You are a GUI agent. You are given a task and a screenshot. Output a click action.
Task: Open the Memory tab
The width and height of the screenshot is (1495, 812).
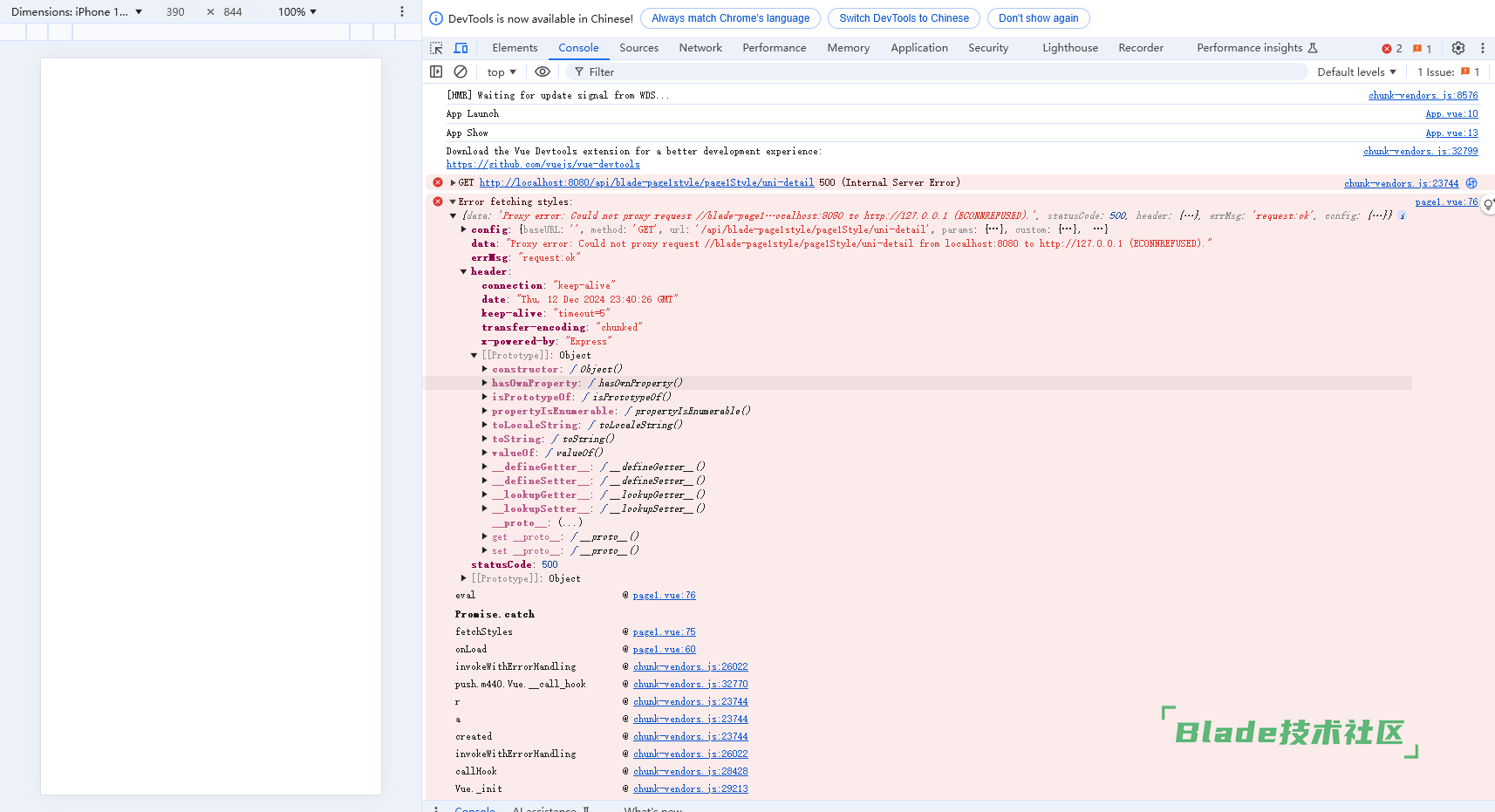[x=849, y=48]
